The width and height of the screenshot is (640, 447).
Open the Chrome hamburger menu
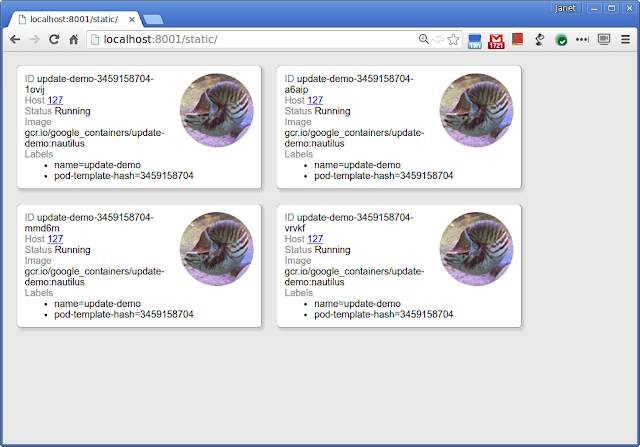pyautogui.click(x=625, y=39)
